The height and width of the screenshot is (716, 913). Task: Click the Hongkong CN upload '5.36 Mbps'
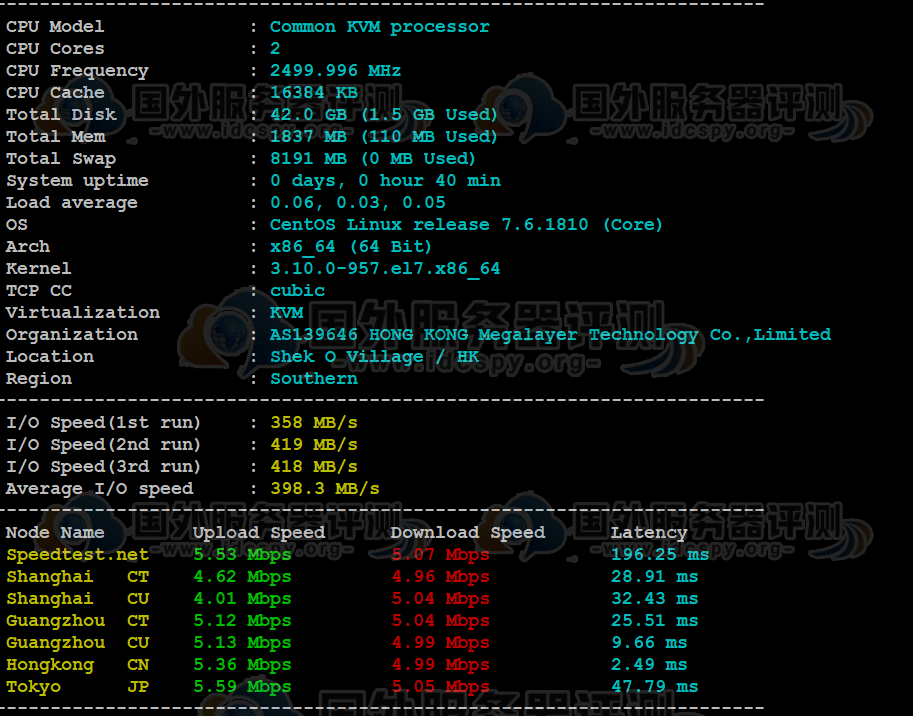(x=242, y=665)
